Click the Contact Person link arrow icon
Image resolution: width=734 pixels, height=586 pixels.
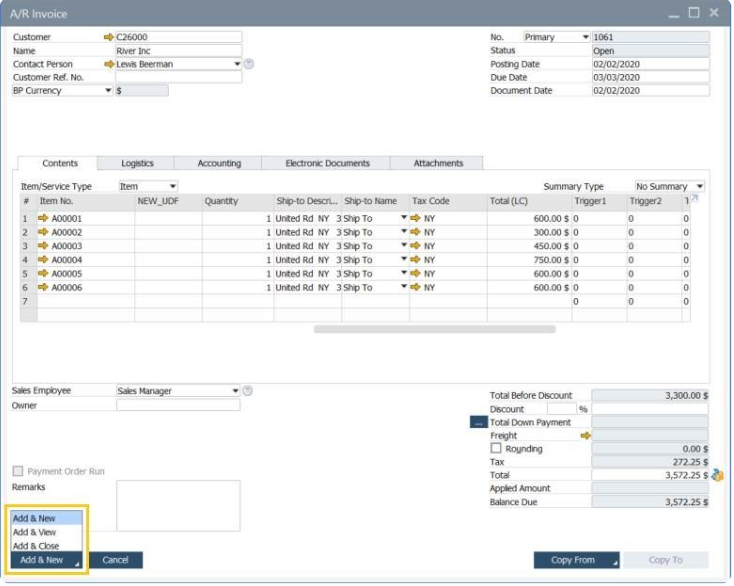pos(109,64)
